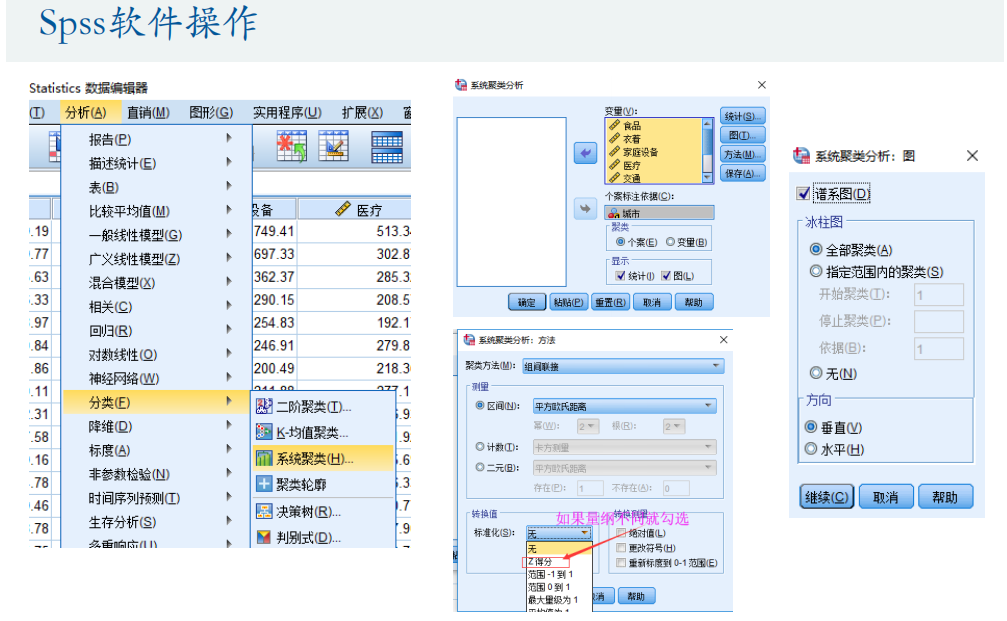
Task: Select 分类(F) in the Analyze menu
Action: pyautogui.click(x=157, y=403)
